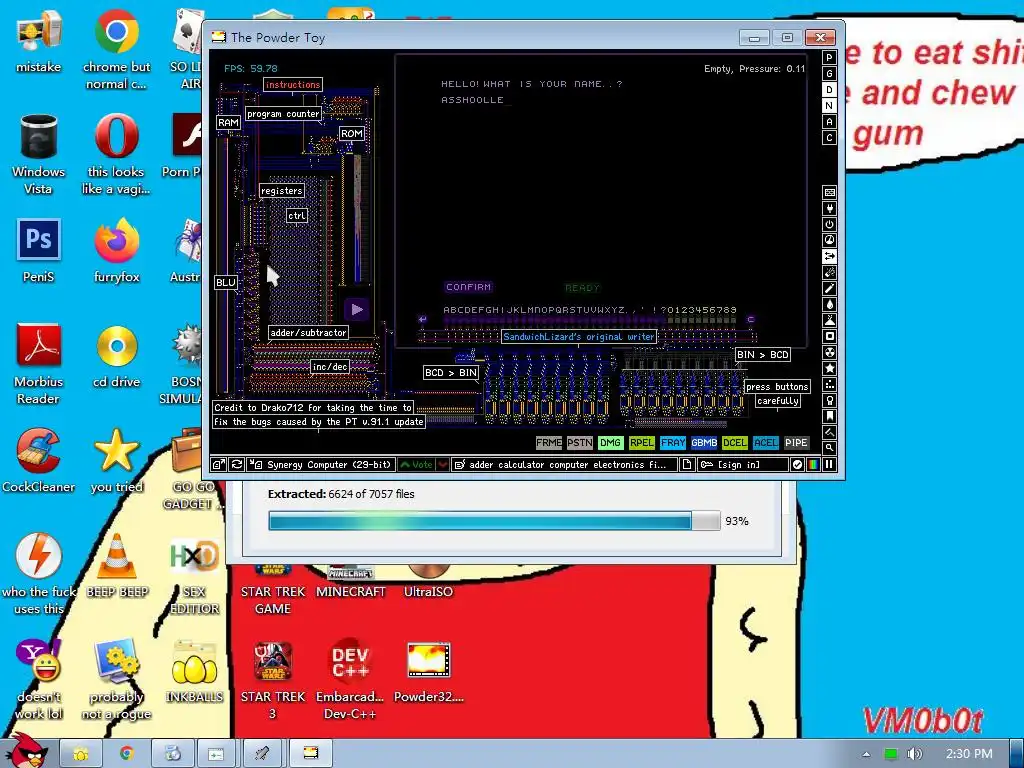Image resolution: width=1024 pixels, height=768 pixels.
Task: Click the READY label in the simulation
Action: 582,287
